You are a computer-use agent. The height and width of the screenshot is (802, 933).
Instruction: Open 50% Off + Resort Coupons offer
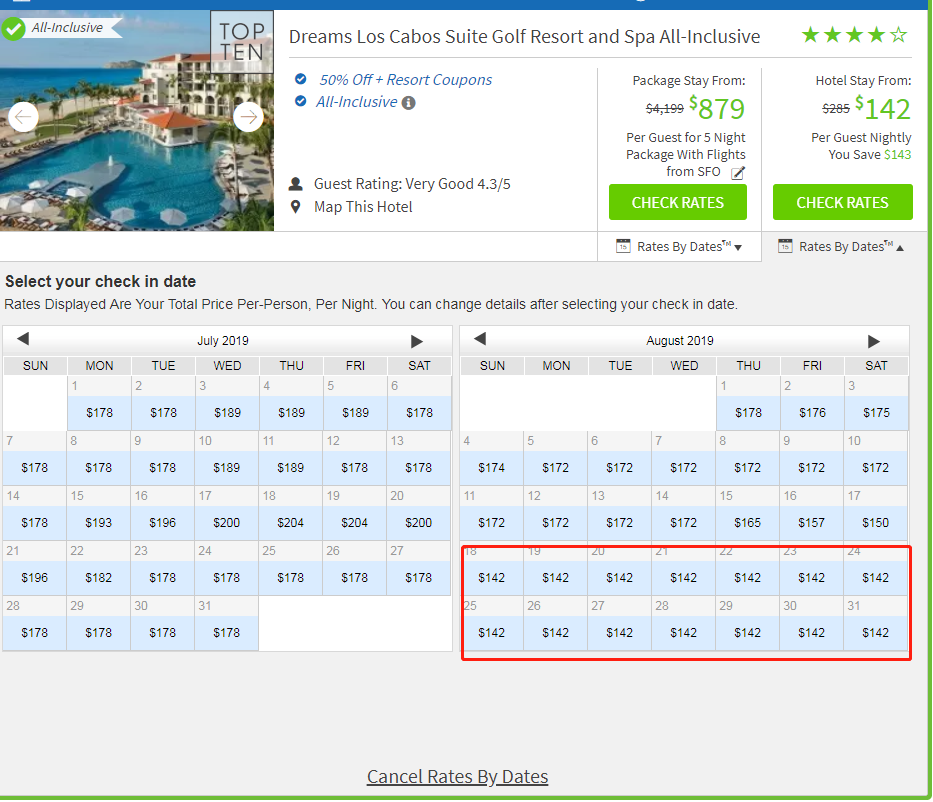406,80
